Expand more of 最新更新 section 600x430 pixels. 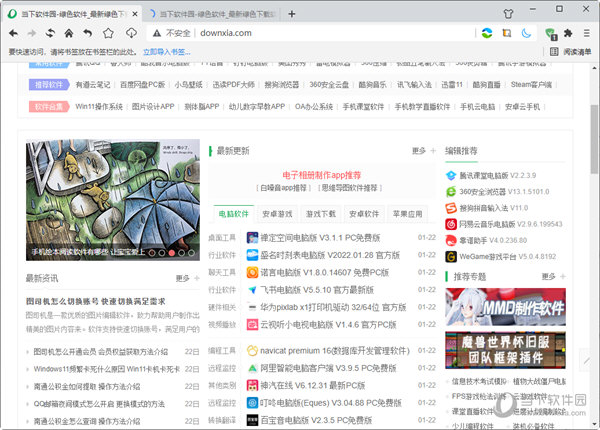click(424, 151)
